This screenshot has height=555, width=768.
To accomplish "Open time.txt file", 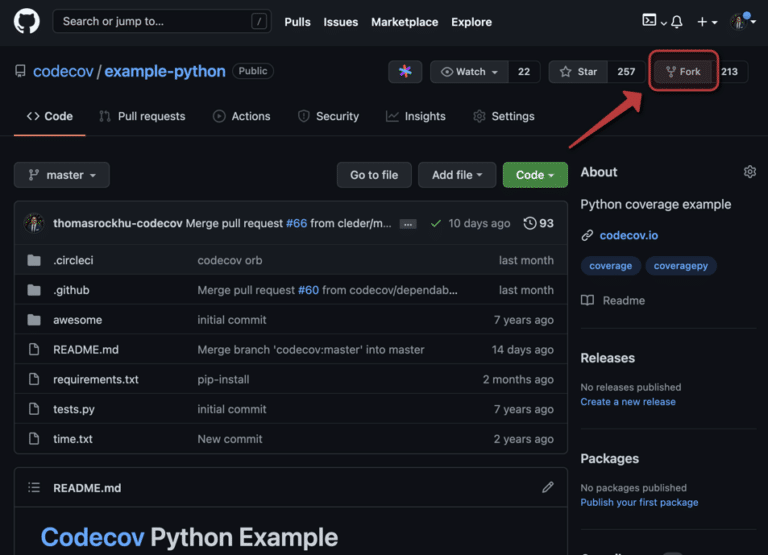I will (73, 439).
